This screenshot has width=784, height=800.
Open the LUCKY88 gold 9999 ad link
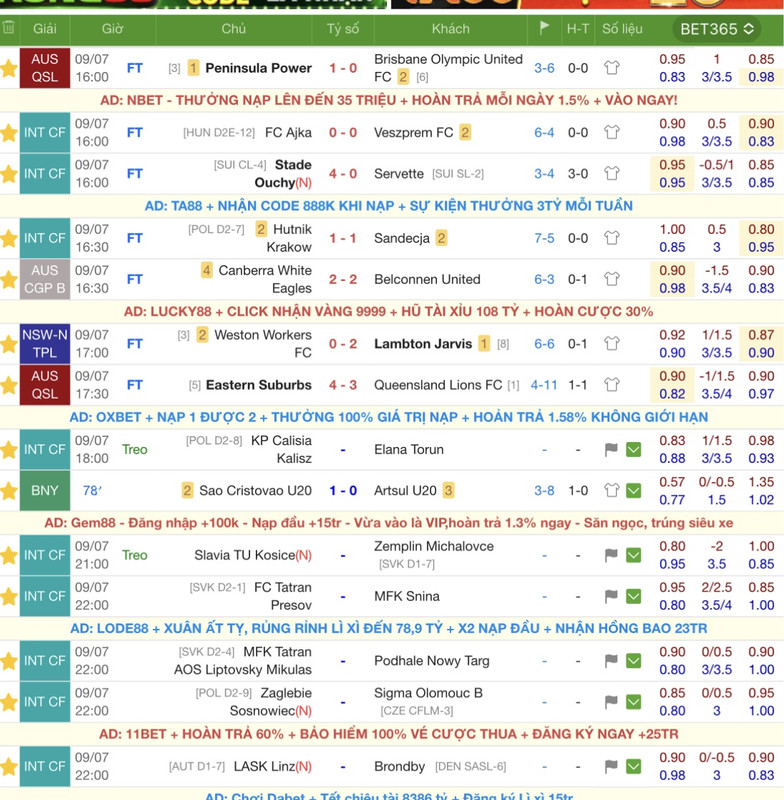pyautogui.click(x=389, y=311)
